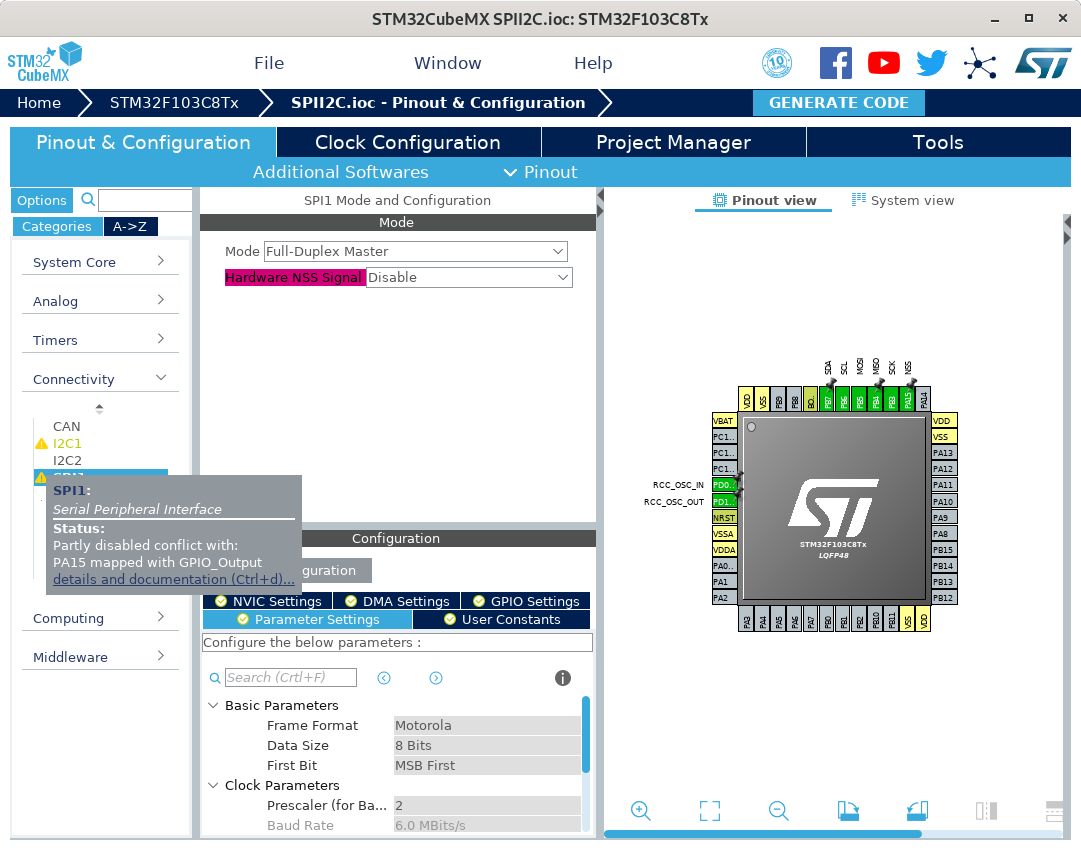
Task: Go to previous parameter search result
Action: [384, 678]
